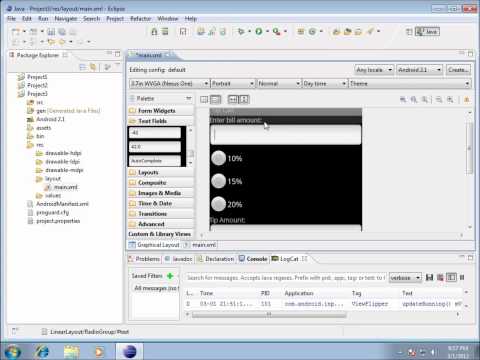Image resolution: width=480 pixels, height=360 pixels.
Task: Switch to the main.xml source tab at bottom
Action: tap(200, 245)
